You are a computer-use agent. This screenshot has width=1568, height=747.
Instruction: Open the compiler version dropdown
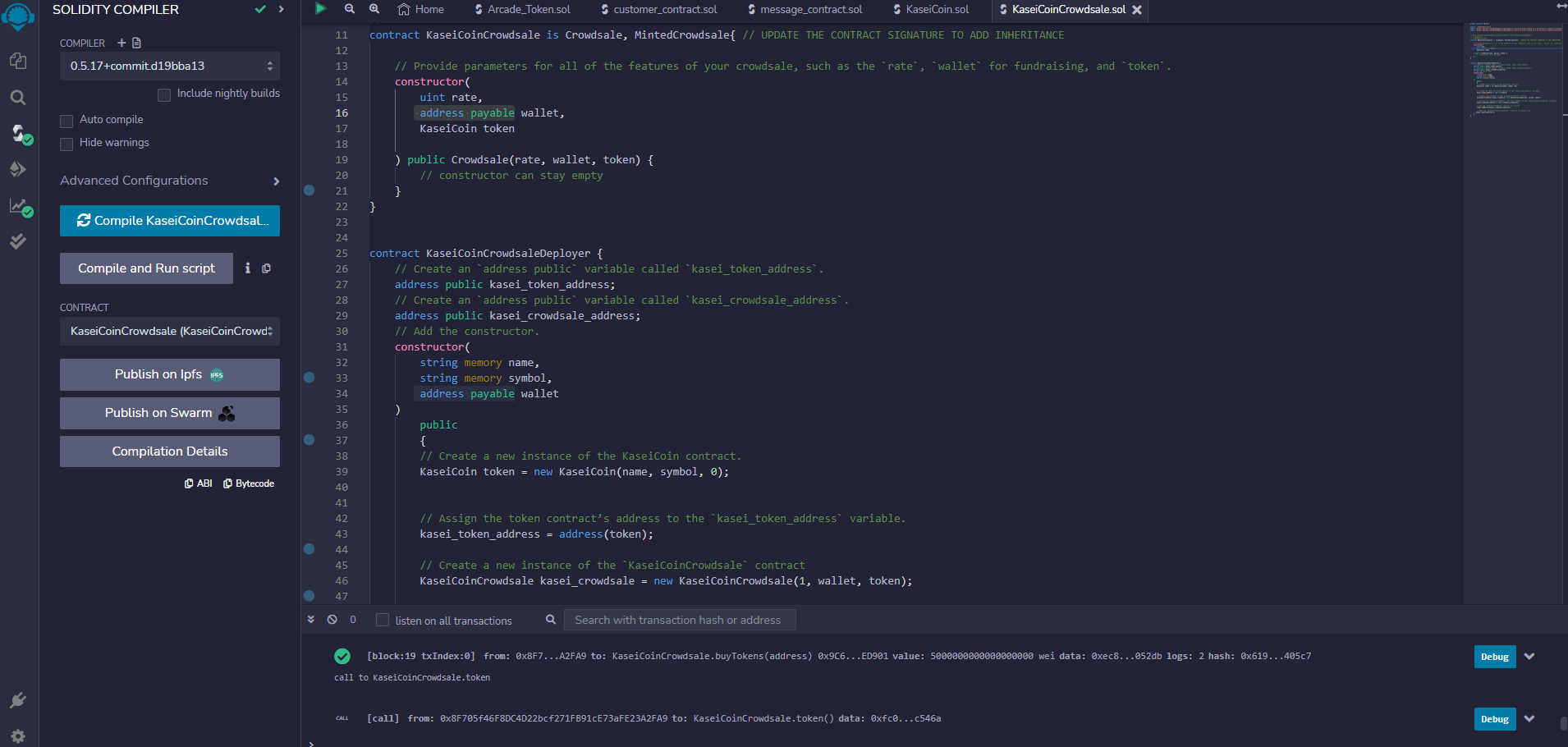(x=169, y=66)
